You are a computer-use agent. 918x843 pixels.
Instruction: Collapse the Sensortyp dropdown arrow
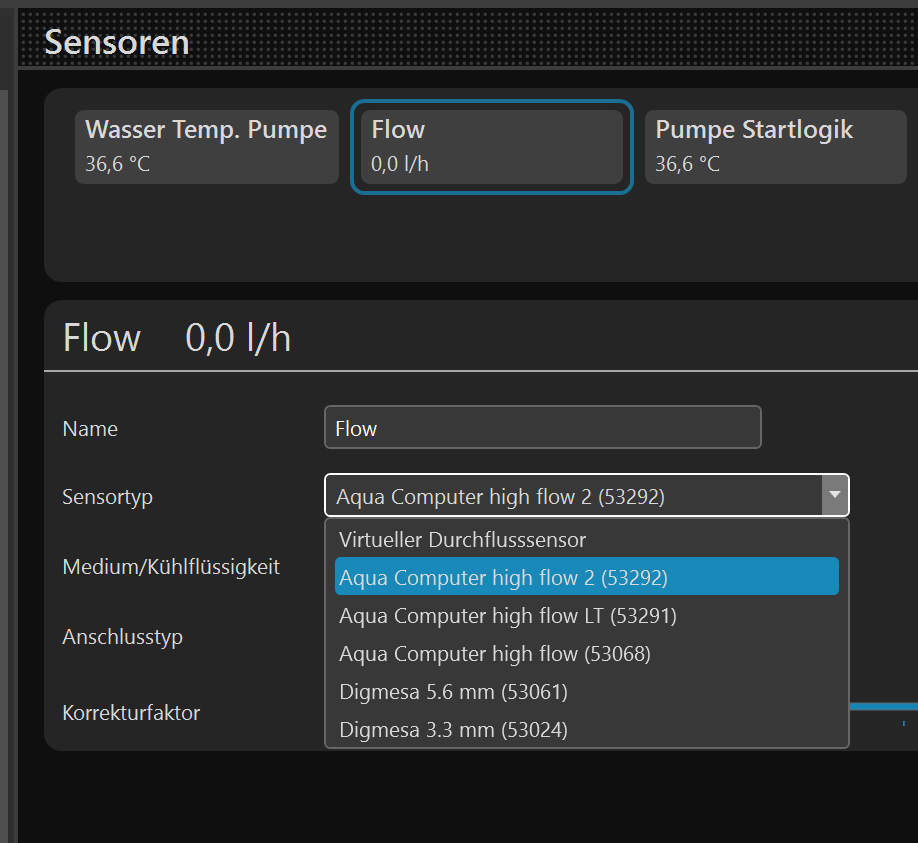coord(835,495)
